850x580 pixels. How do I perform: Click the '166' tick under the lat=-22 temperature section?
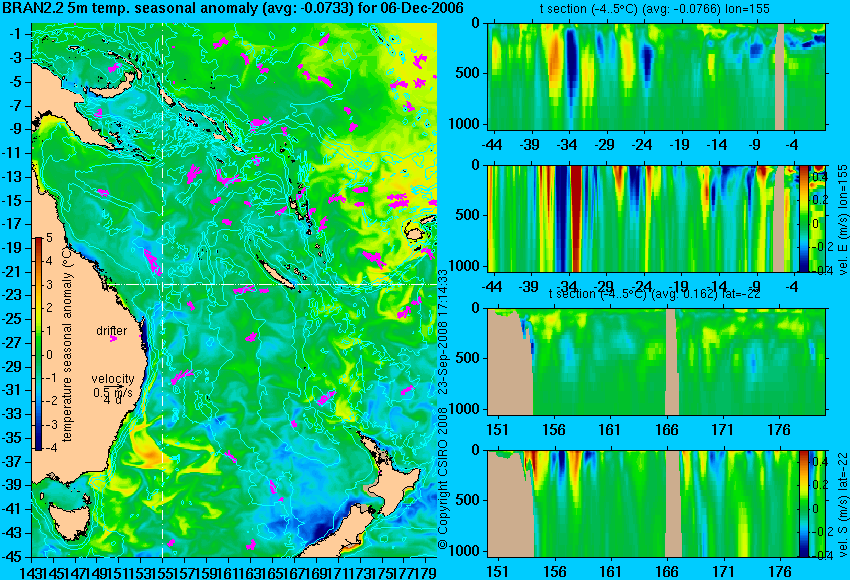coord(666,430)
